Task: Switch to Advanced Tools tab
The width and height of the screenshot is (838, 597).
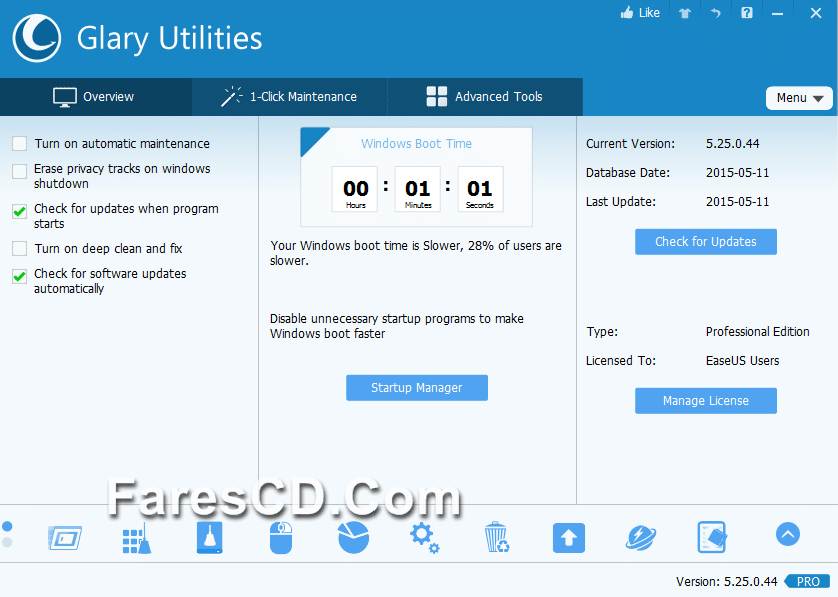Action: (x=485, y=97)
